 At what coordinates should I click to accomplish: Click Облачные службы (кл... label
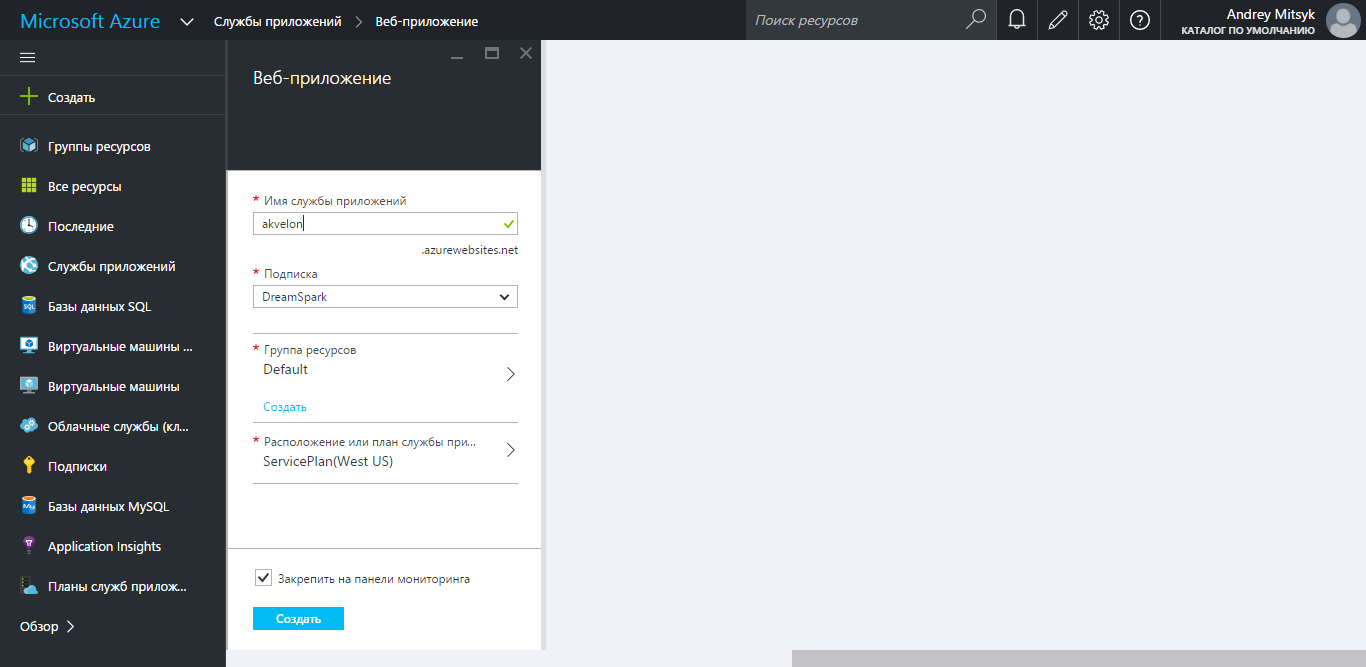(118, 426)
